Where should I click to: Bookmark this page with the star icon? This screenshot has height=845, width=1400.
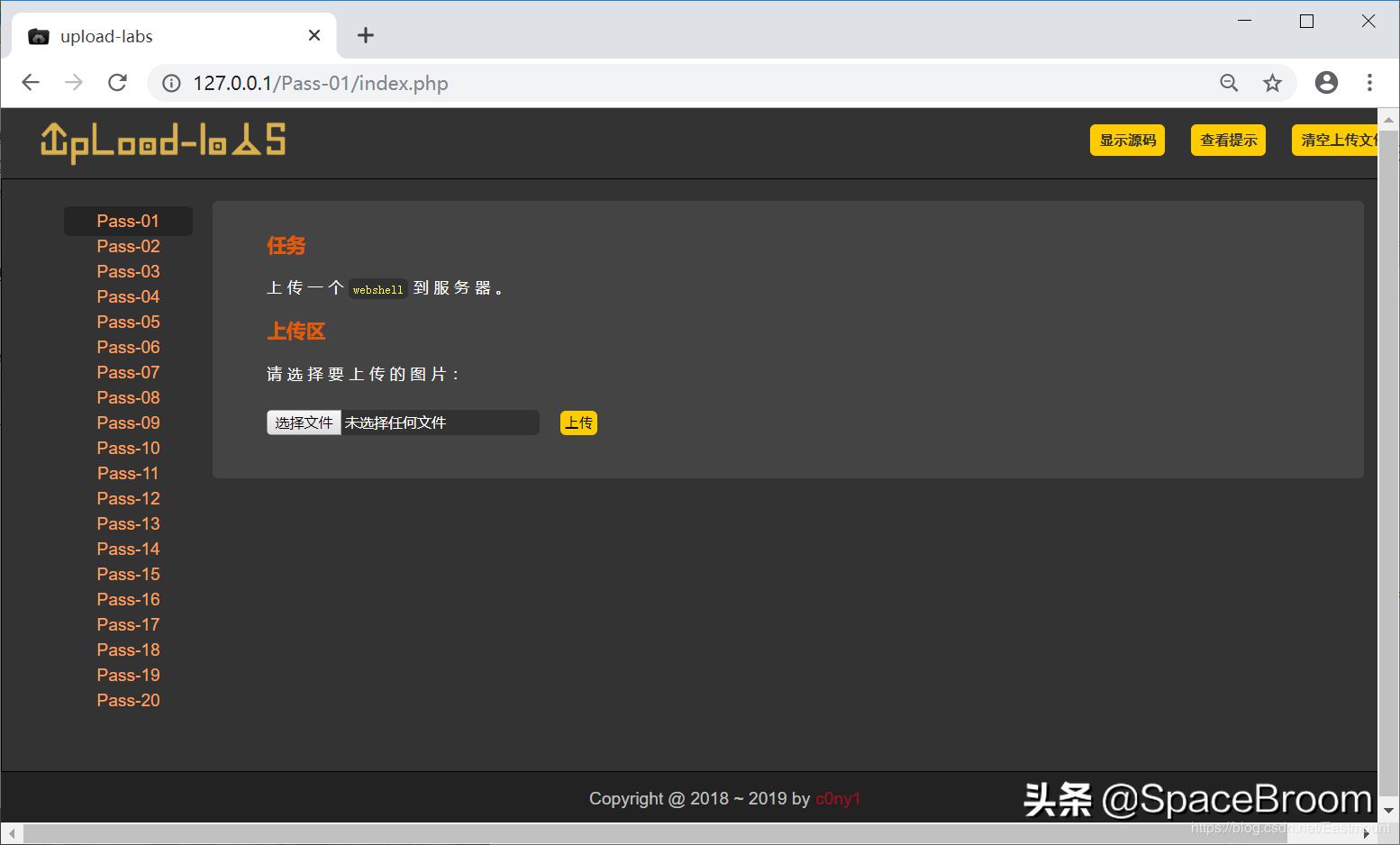pyautogui.click(x=1272, y=82)
